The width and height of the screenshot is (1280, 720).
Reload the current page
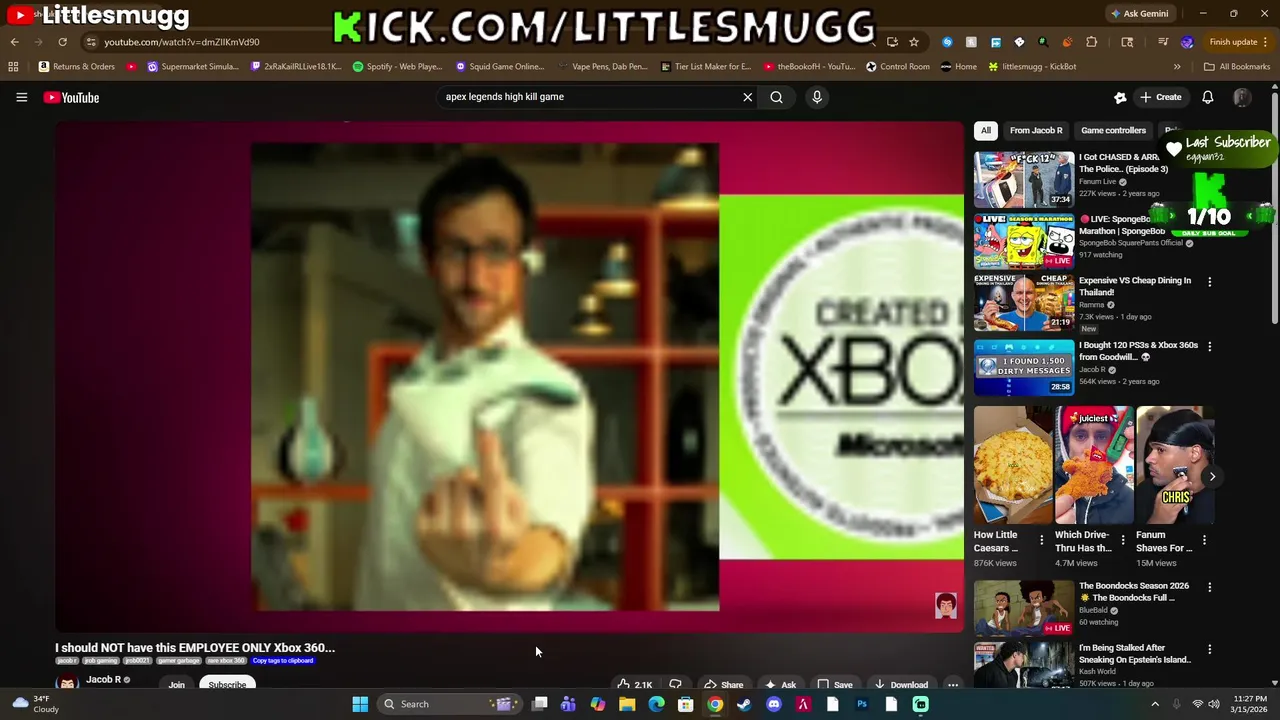click(62, 42)
